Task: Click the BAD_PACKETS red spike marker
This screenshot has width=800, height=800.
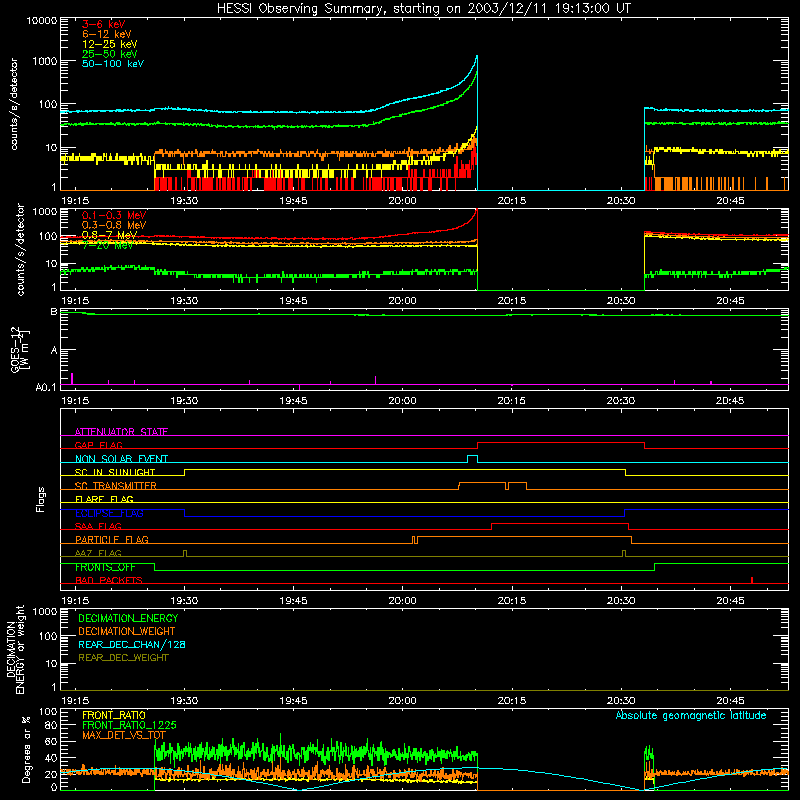Action: [x=752, y=580]
